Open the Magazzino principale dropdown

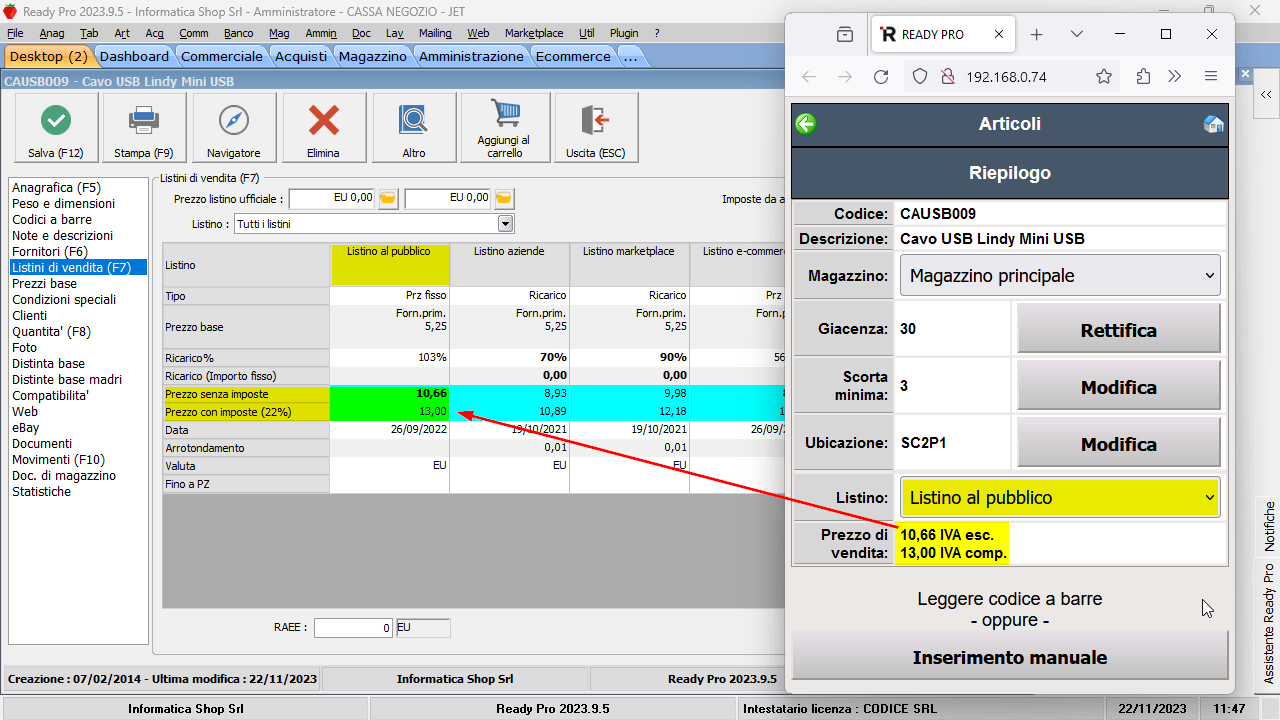1060,275
